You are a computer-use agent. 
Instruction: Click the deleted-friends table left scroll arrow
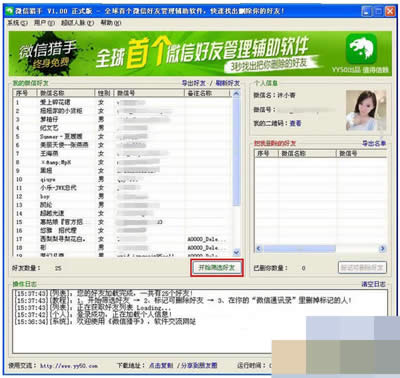[259, 249]
